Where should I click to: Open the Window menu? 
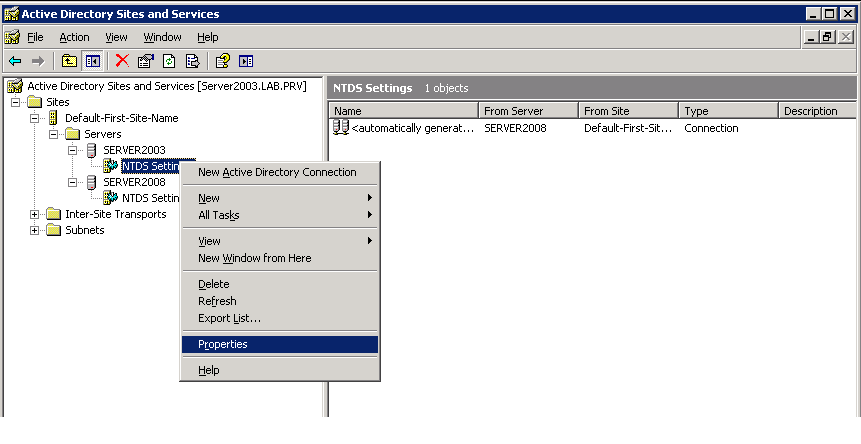162,37
